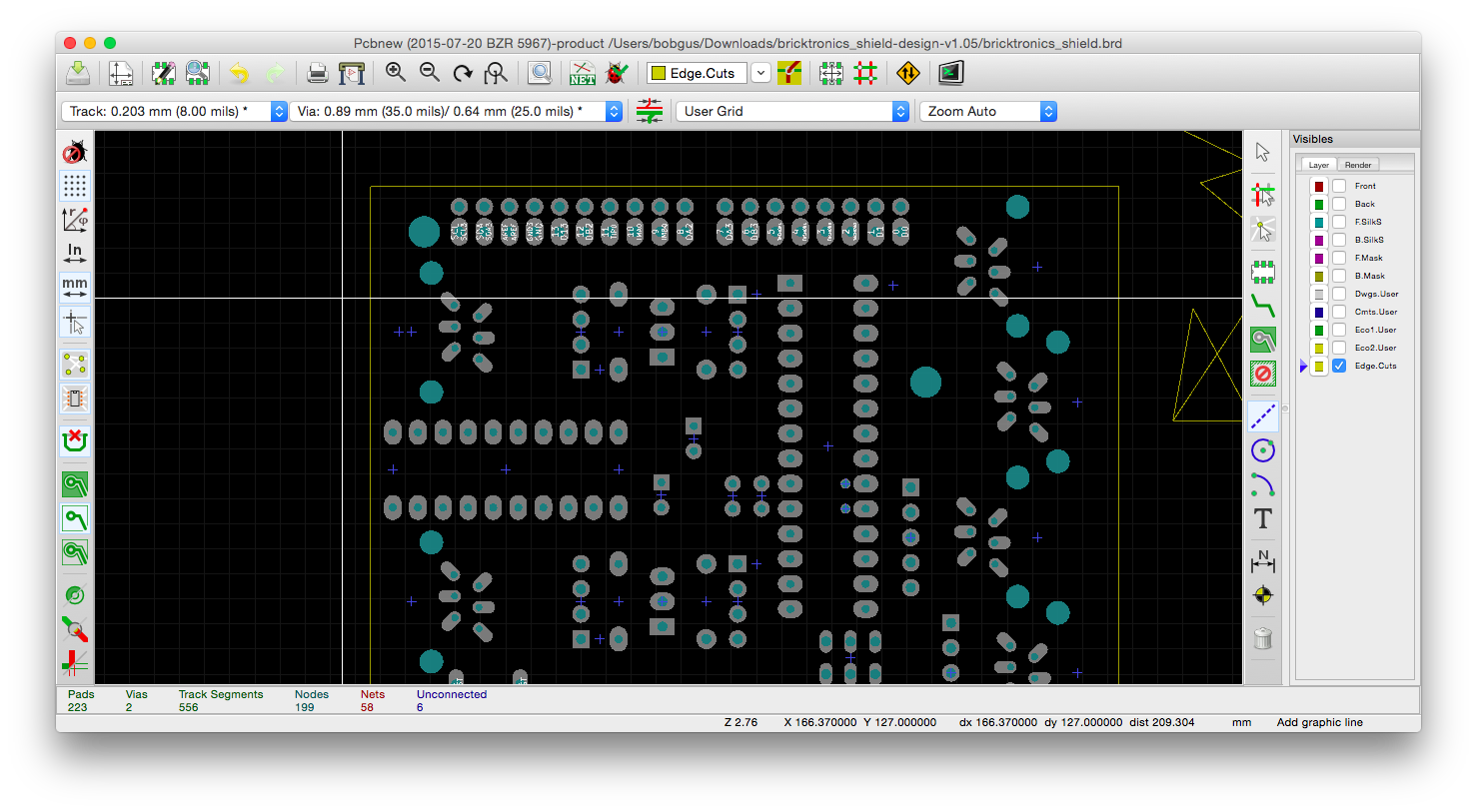Screen dimensions: 1477x812
Task: Run design rules check ladybug icon
Action: coord(618,73)
